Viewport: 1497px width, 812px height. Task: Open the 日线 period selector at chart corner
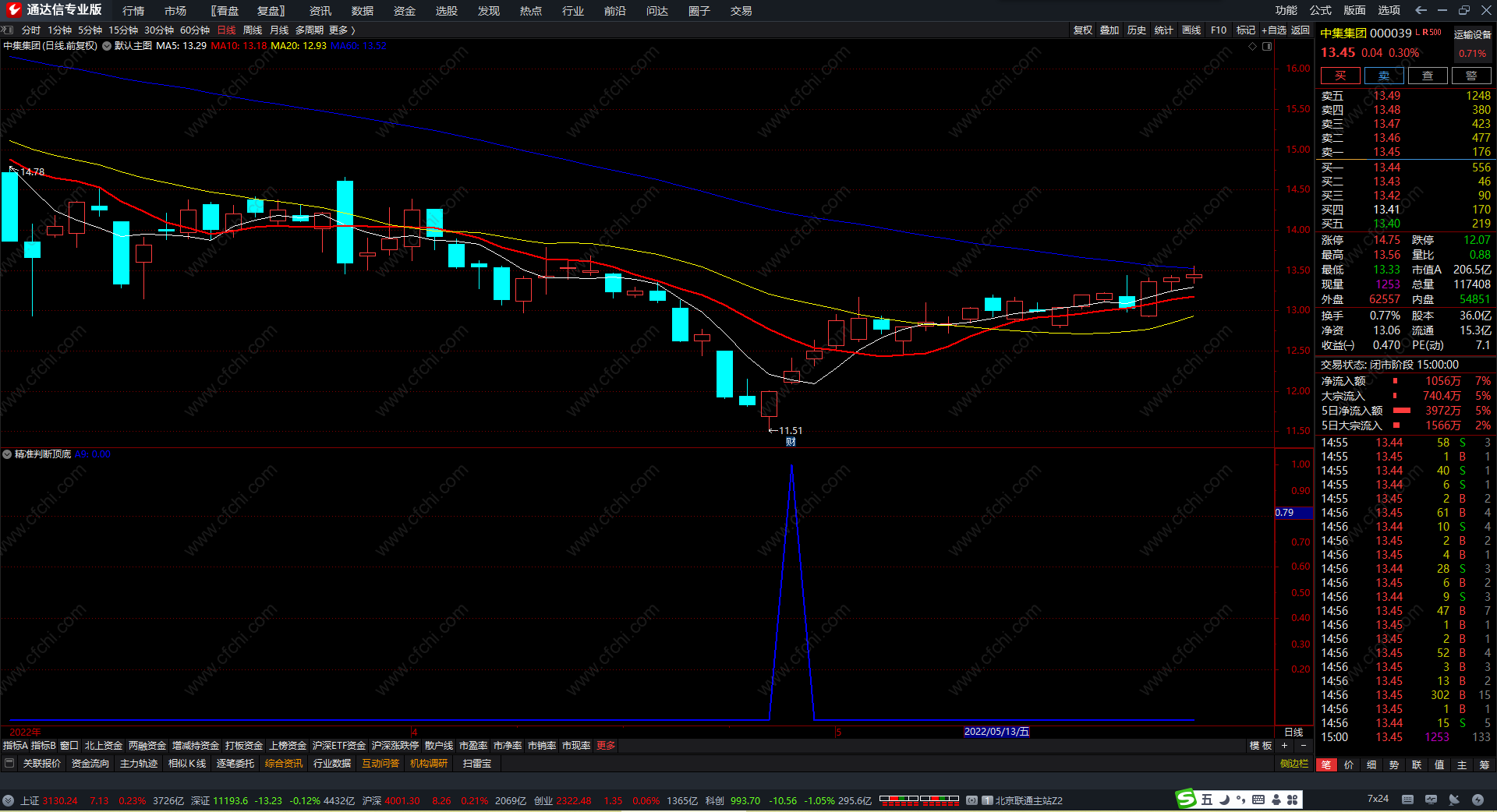[1294, 732]
